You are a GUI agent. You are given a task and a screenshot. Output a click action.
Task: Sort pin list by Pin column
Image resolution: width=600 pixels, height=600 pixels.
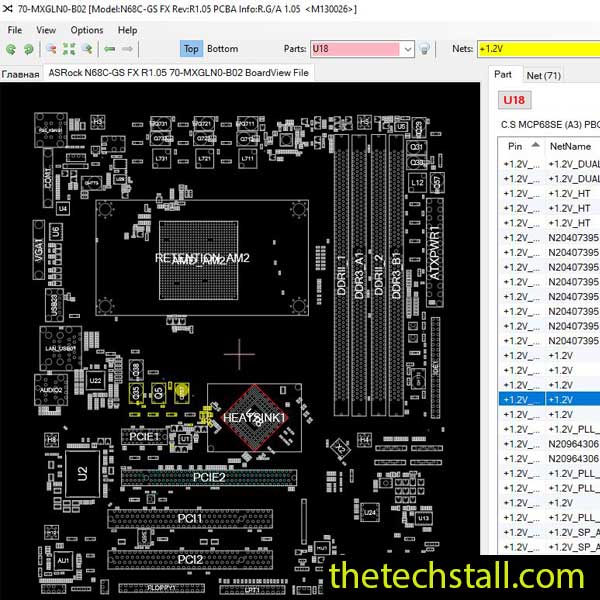tap(521, 145)
